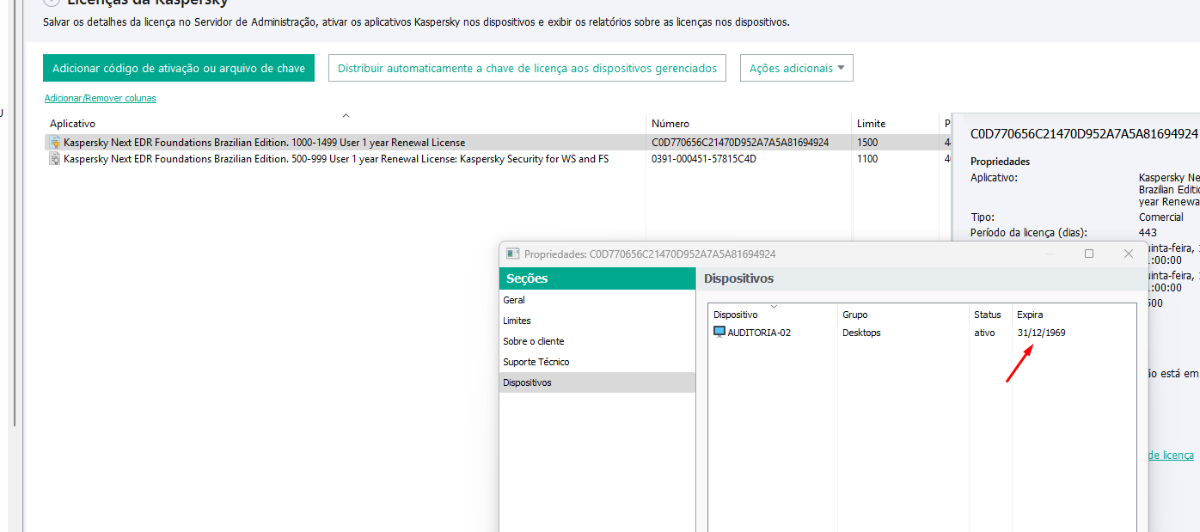Click the AUDITORIA-02 computer icon
1200x532 pixels.
click(719, 332)
